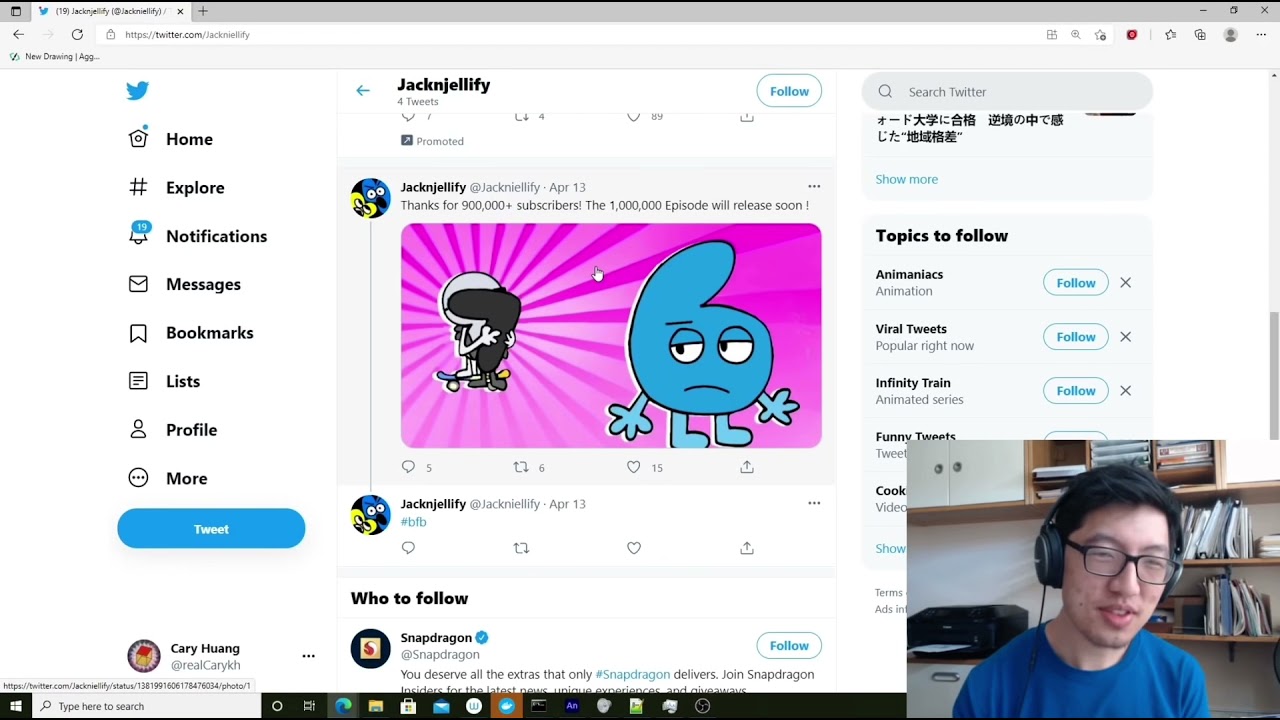Share the promoted tweet
Viewport: 1280px width, 720px height.
click(x=746, y=116)
